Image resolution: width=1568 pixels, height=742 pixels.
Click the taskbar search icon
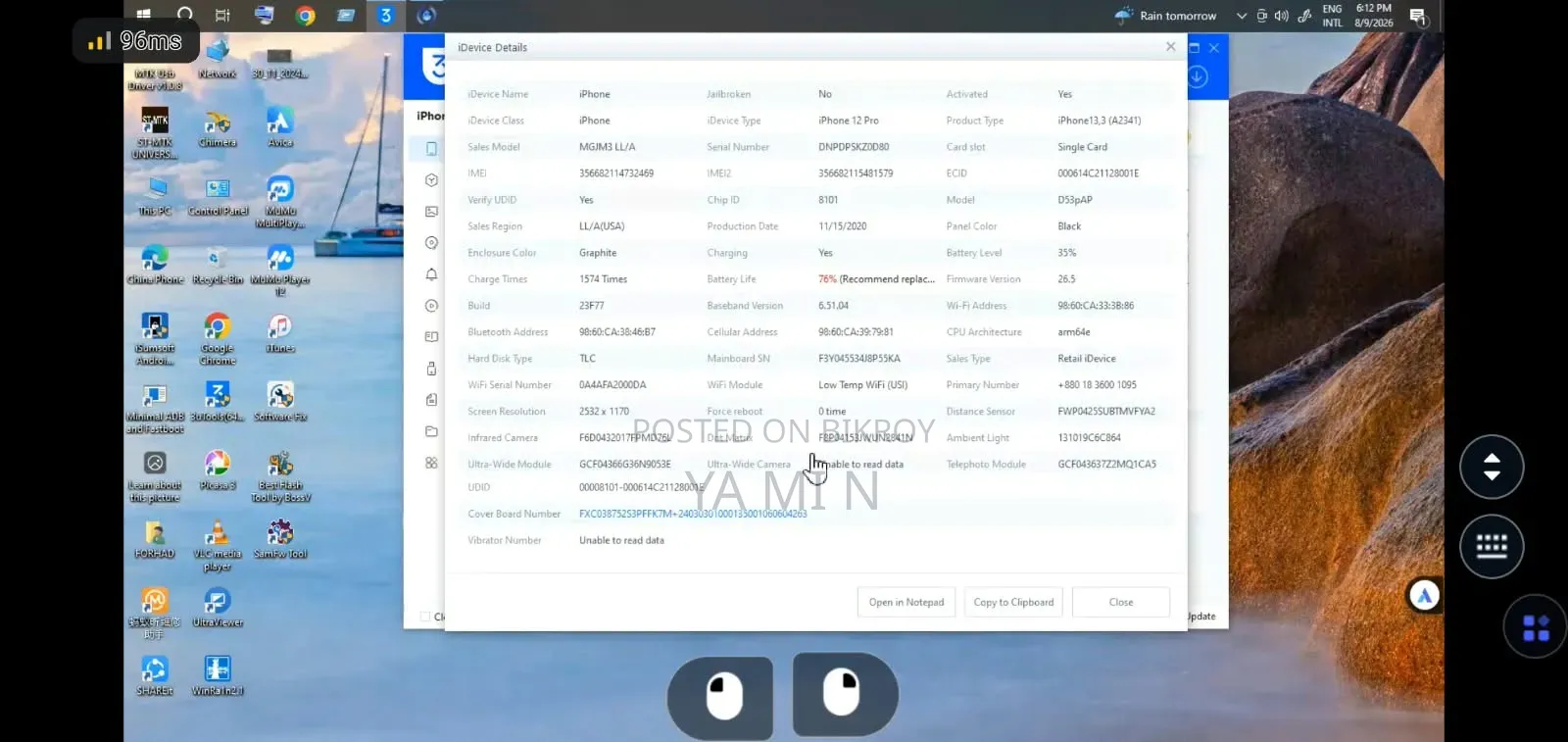tap(184, 15)
